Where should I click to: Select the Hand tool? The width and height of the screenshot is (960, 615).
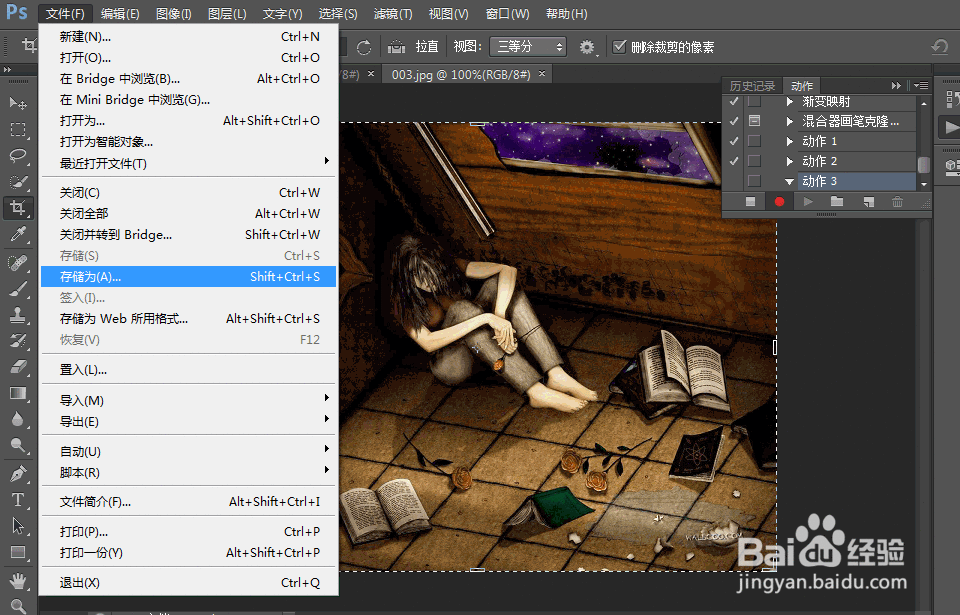(x=18, y=580)
